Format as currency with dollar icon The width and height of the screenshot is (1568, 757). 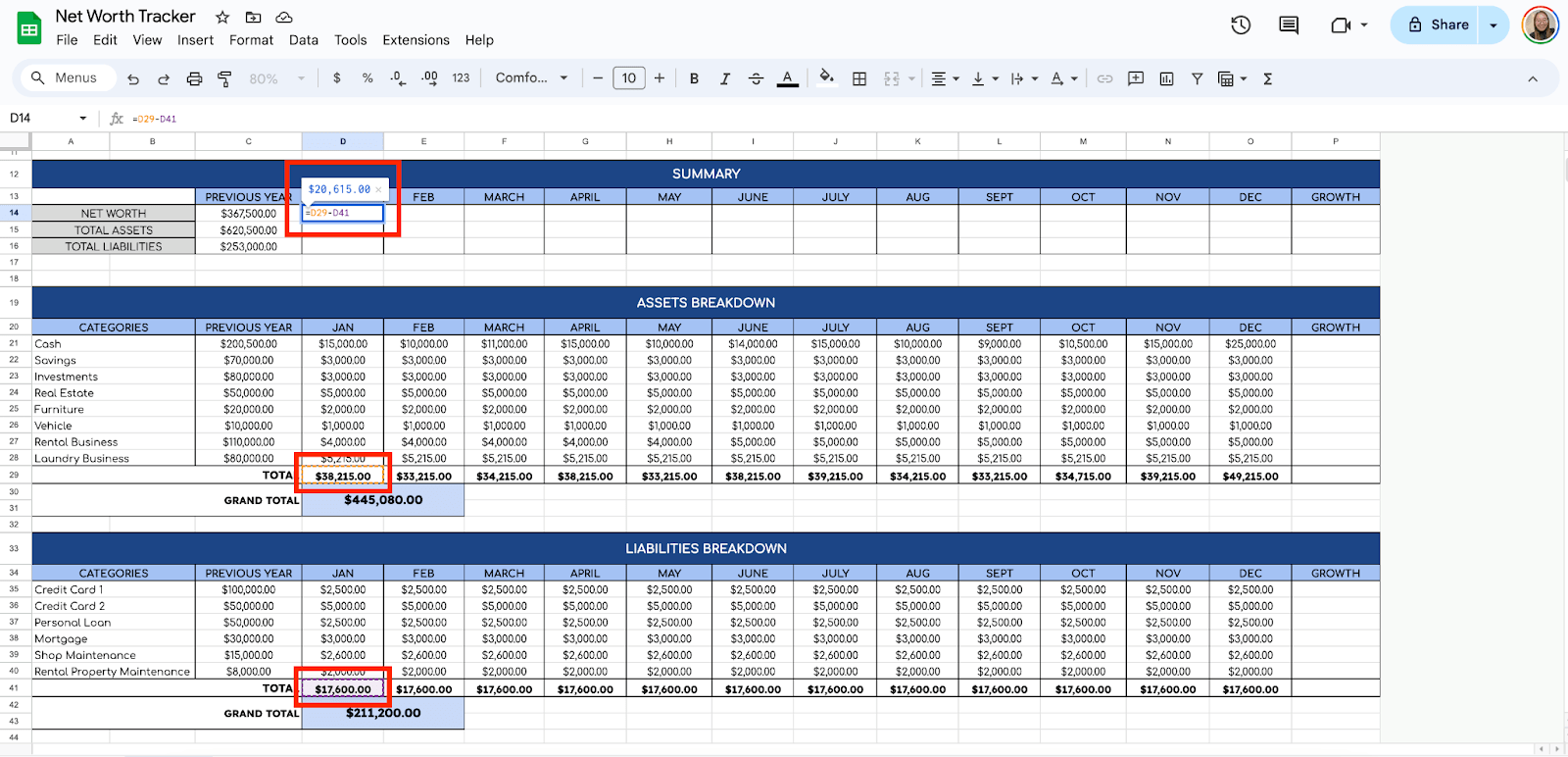coord(337,77)
